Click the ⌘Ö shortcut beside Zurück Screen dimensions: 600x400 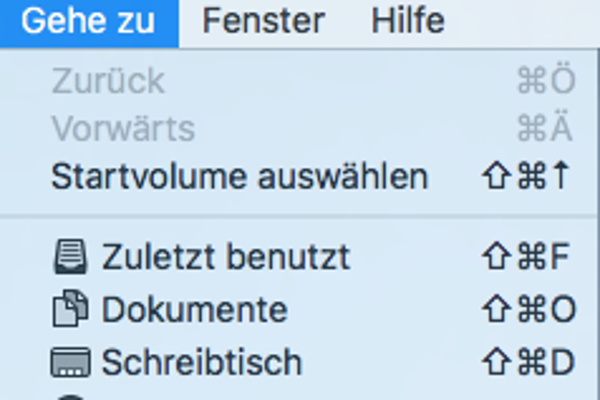[x=546, y=82]
